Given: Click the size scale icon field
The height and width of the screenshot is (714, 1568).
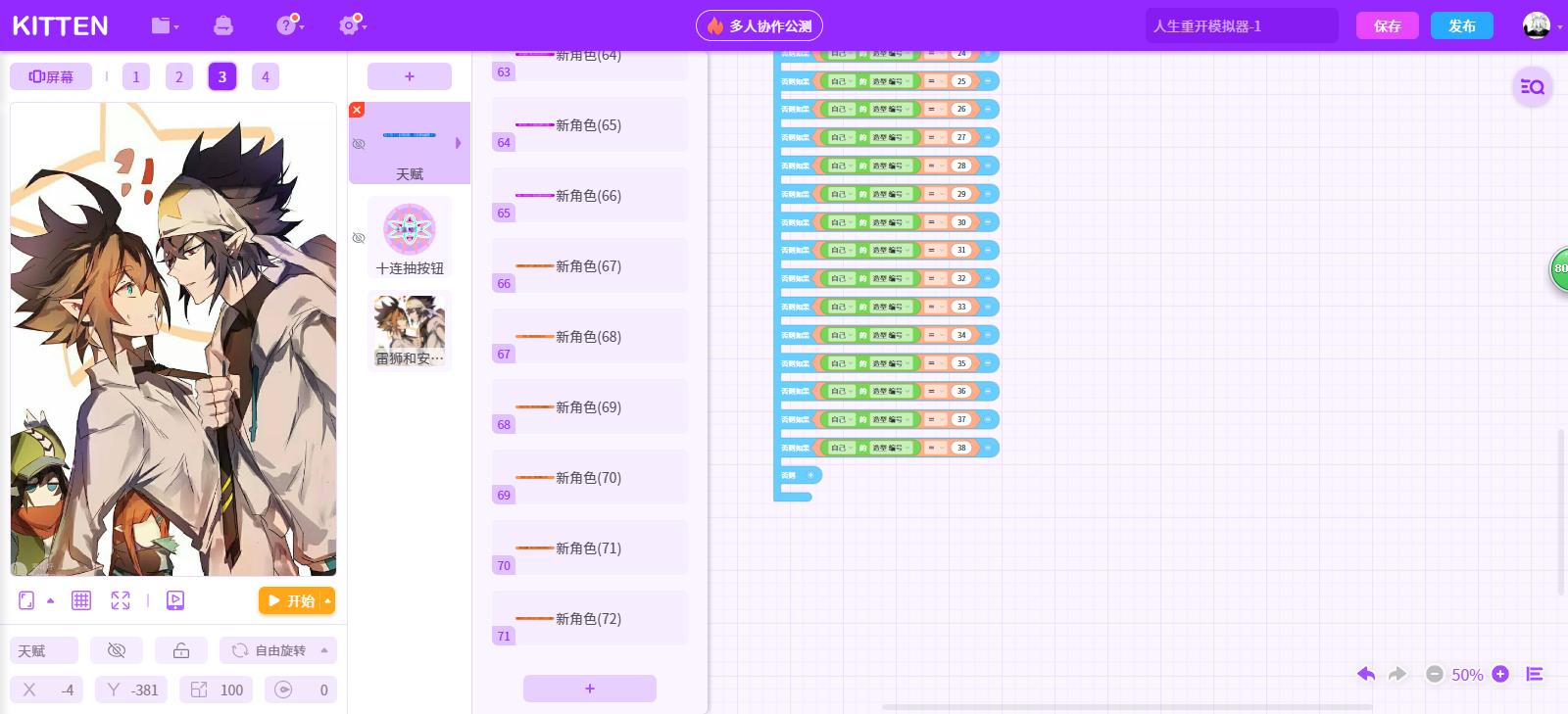Looking at the screenshot, I should coord(217,690).
